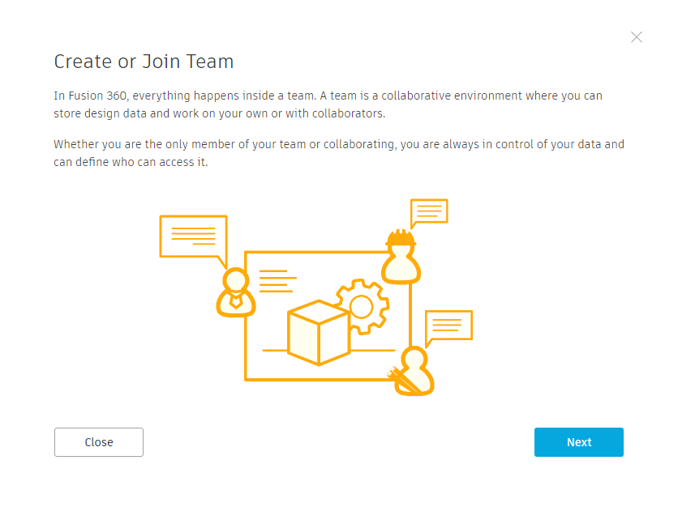
Task: Dismiss the dialog with the X icon
Action: 636,37
